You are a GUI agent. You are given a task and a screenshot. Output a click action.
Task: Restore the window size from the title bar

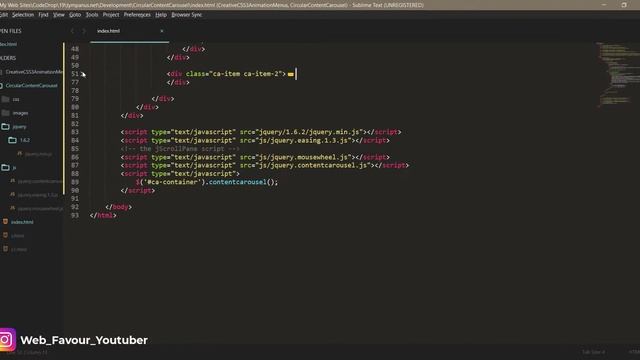coord(624,5)
